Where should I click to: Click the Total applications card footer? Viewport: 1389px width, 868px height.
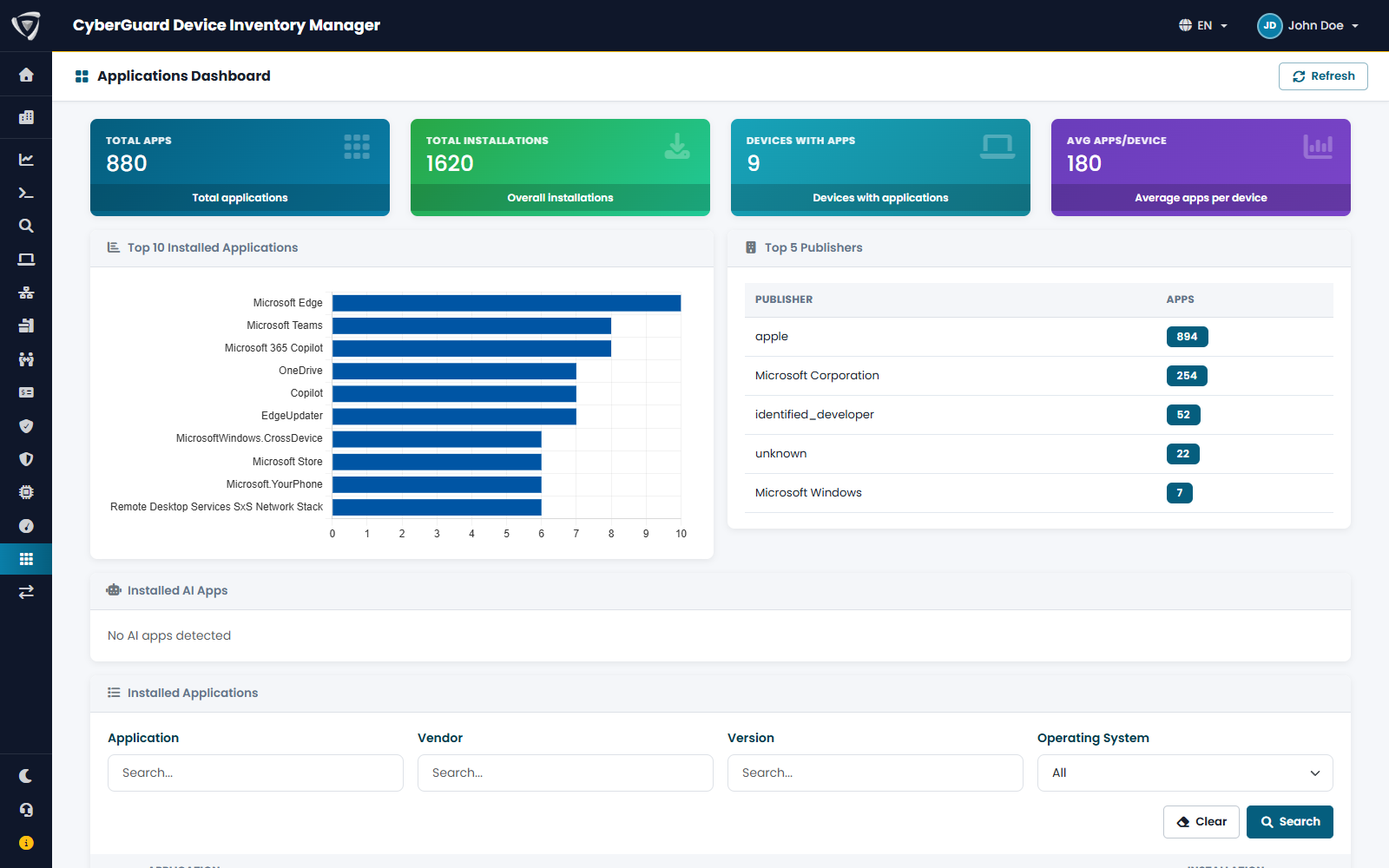coord(240,198)
